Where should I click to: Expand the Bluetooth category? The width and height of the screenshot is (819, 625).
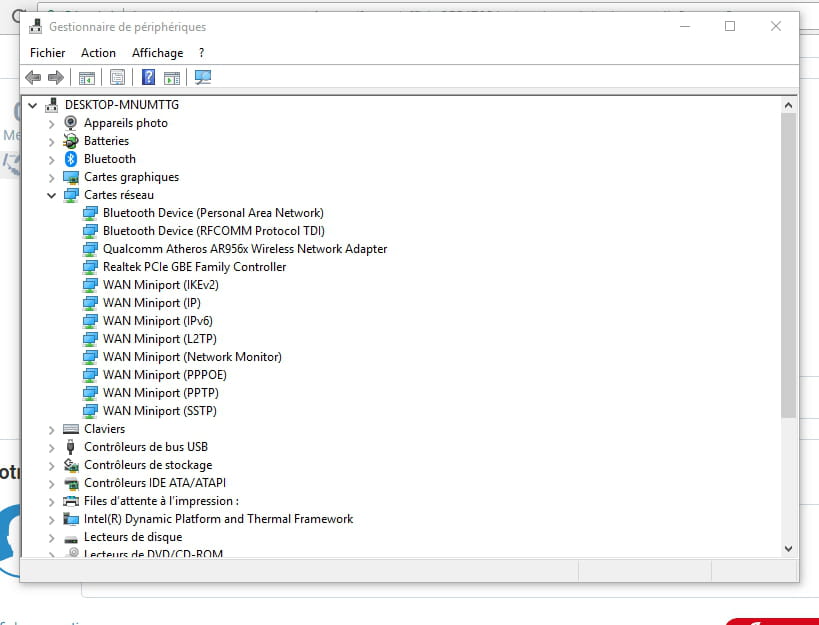(51, 160)
